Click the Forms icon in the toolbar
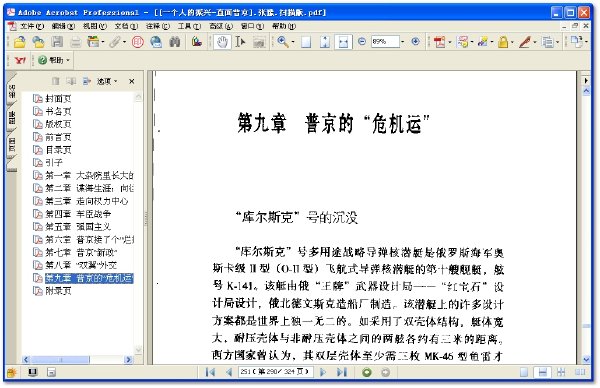600x388 pixels. pos(548,41)
